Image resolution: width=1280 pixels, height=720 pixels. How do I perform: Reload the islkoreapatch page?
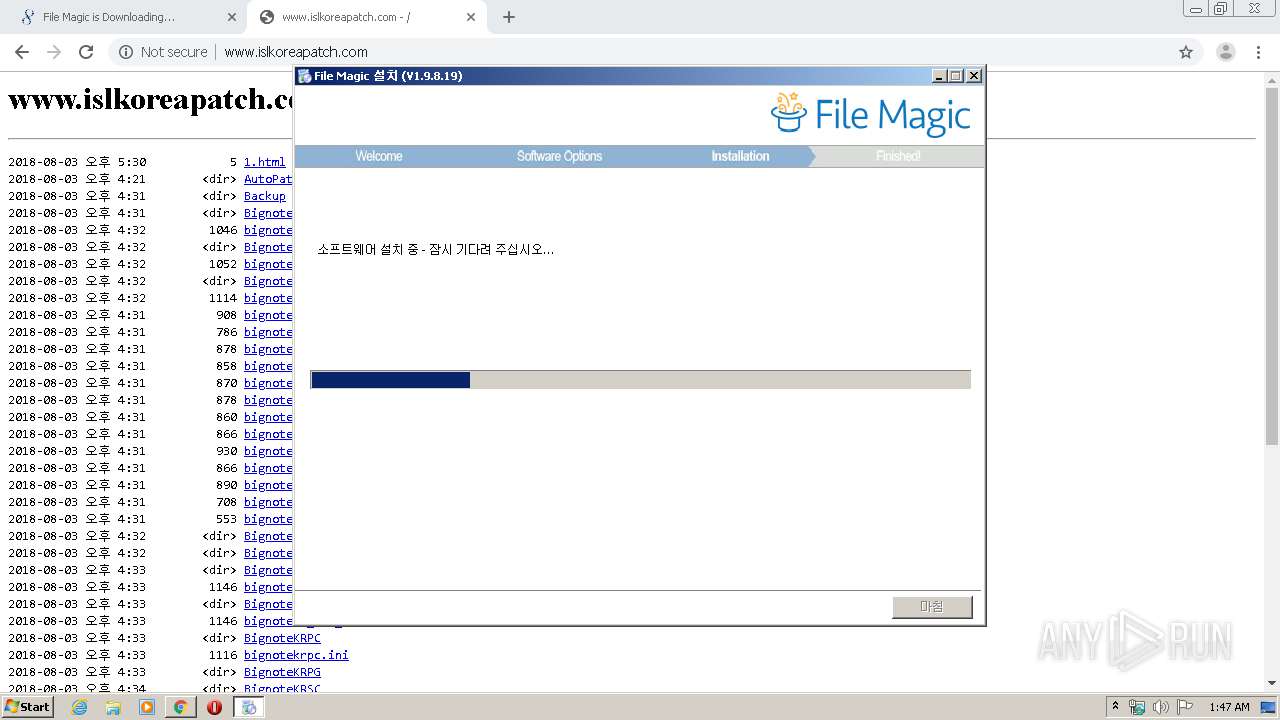[x=86, y=52]
